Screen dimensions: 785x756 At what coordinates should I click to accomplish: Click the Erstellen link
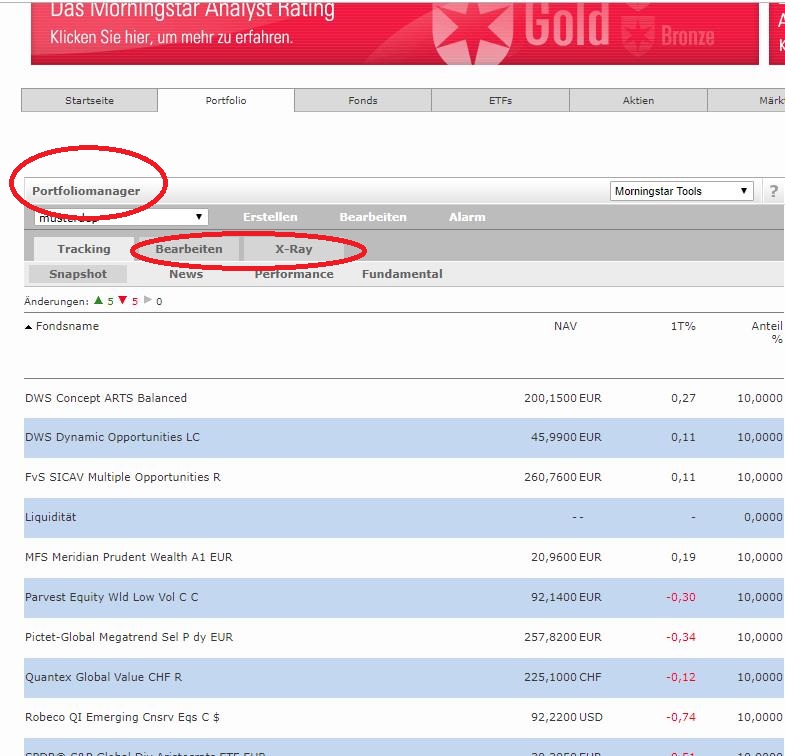click(270, 217)
